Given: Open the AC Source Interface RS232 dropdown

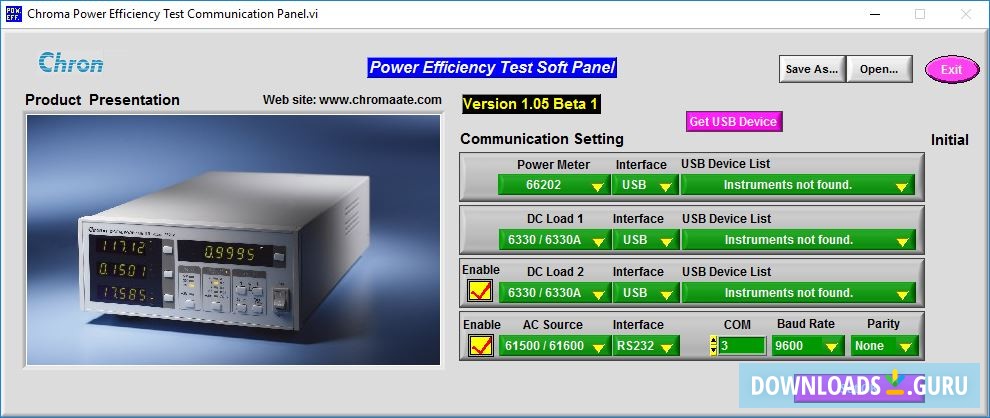Looking at the screenshot, I should pos(645,345).
